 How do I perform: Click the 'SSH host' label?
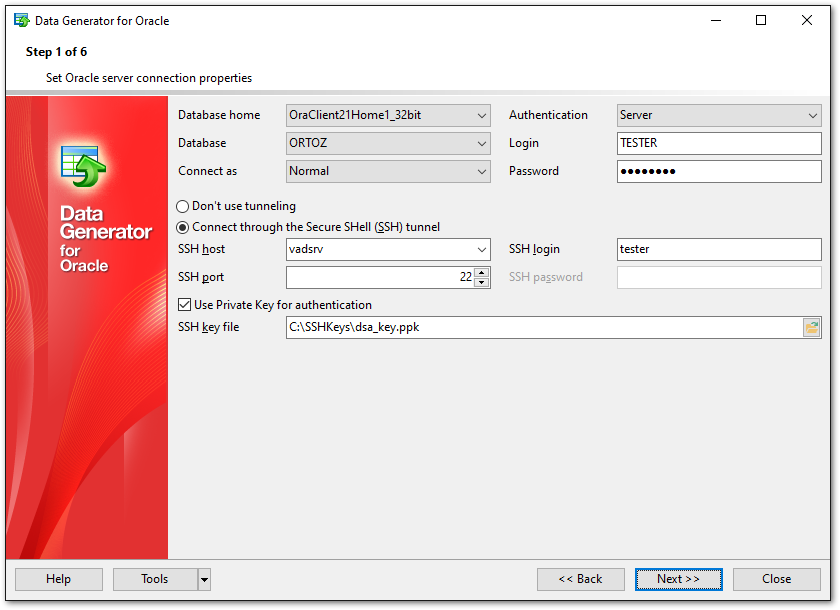point(201,250)
